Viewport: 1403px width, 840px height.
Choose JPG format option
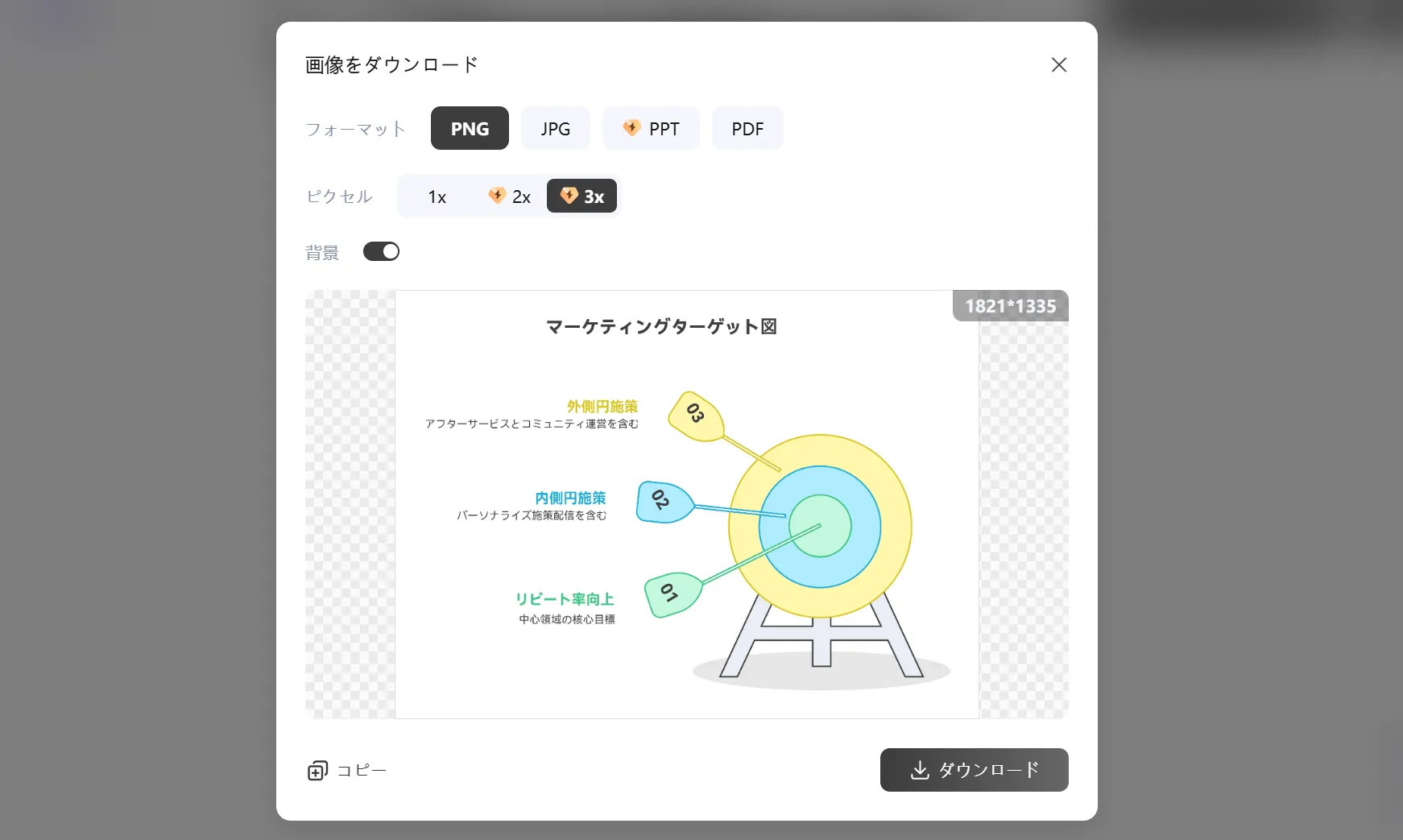[556, 128]
